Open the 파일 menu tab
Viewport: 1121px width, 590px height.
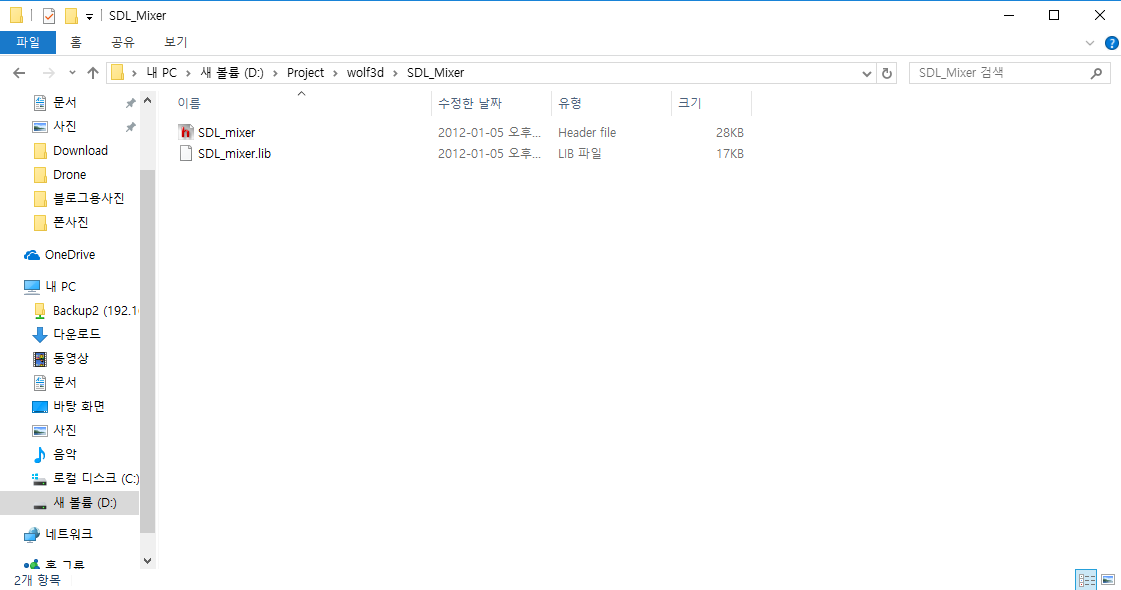pos(28,42)
